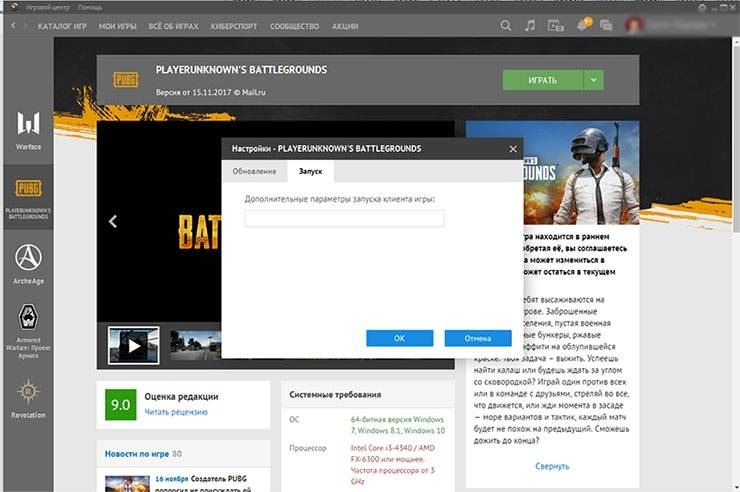
Task: Click the green ИГРАТЬ button
Action: coord(543,80)
